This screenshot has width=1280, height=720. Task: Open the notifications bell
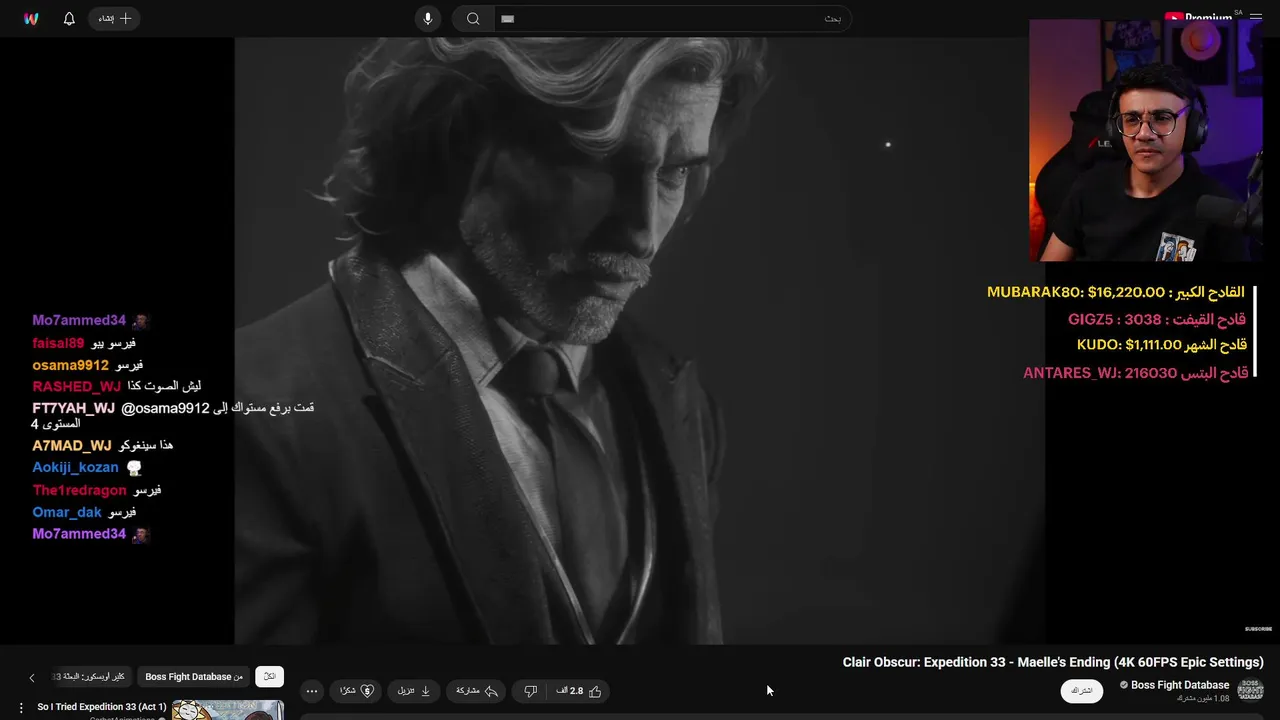pos(69,19)
